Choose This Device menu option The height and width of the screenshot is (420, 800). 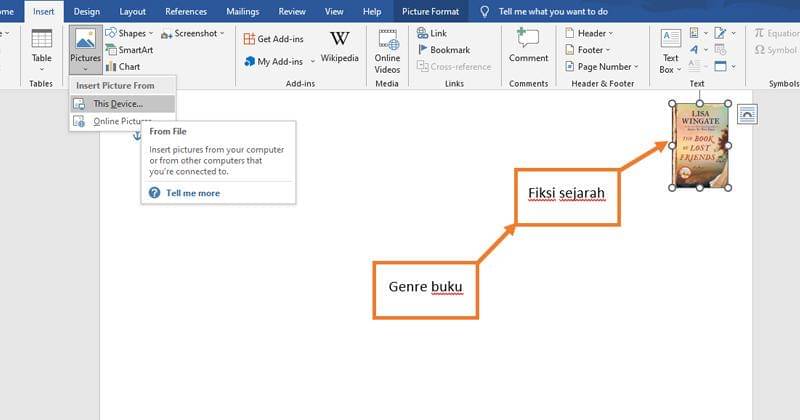click(x=118, y=103)
